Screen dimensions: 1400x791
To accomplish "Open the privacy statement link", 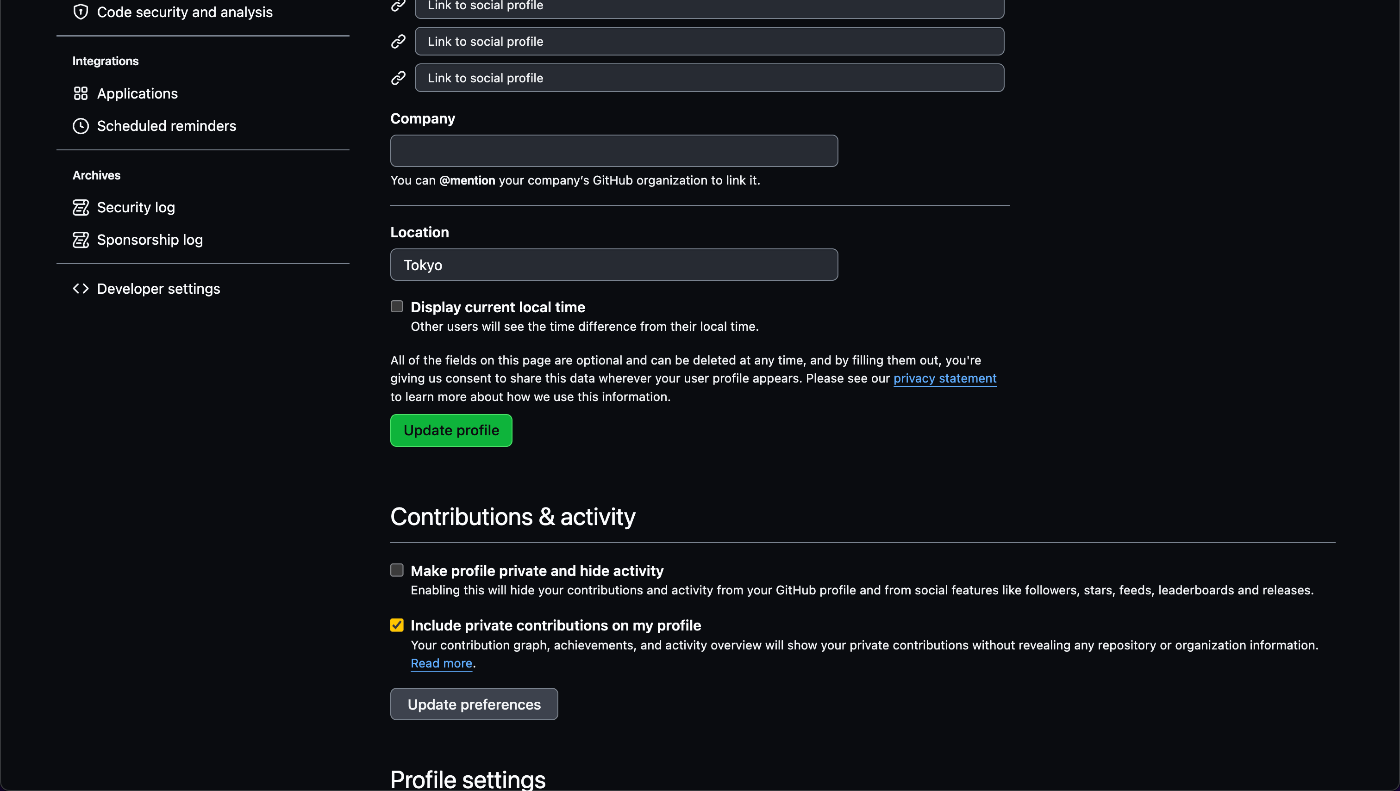I will pyautogui.click(x=945, y=378).
